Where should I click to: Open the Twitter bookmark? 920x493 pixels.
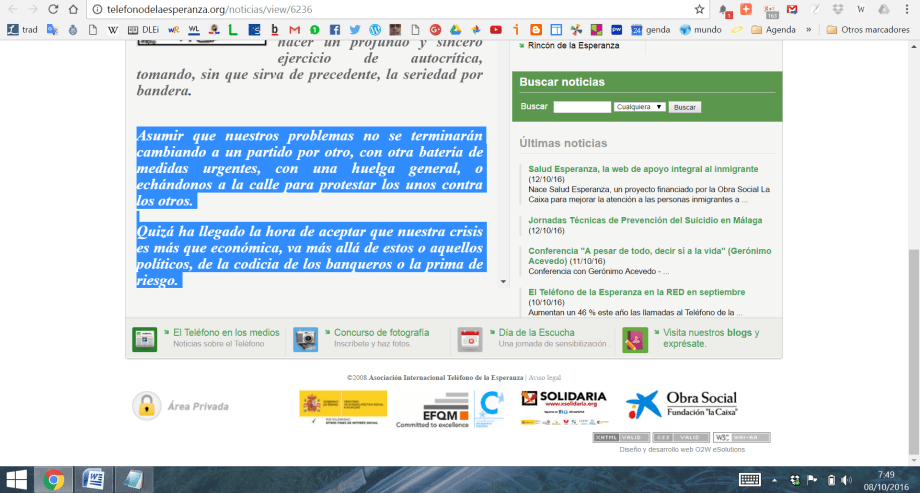[355, 29]
